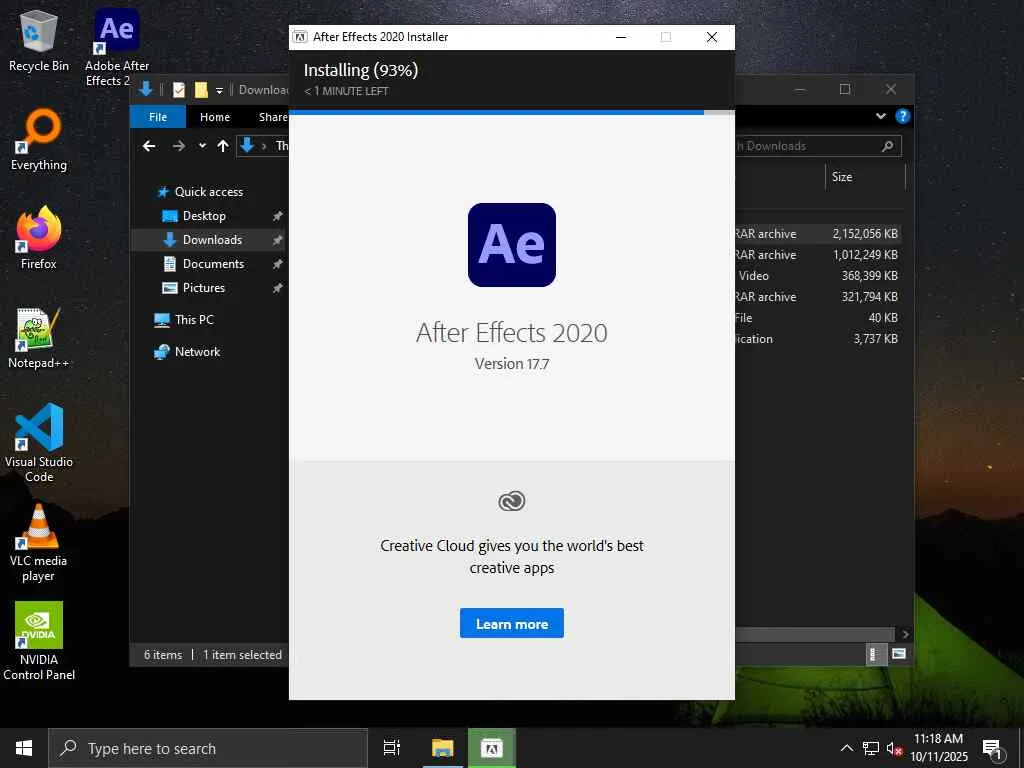
Task: Select the 2,152,056 KB file row
Action: point(816,233)
